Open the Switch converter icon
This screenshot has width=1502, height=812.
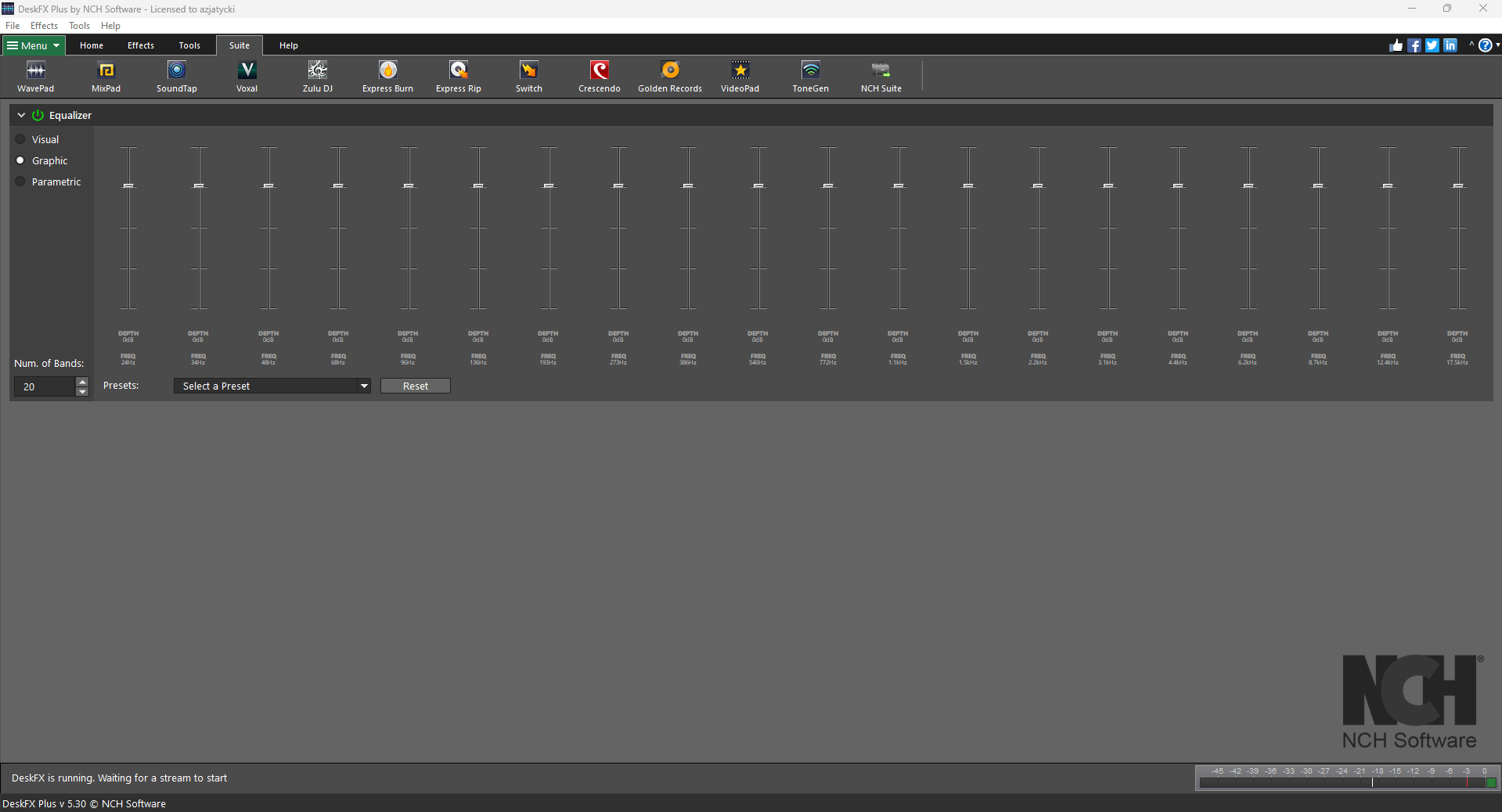tap(529, 77)
